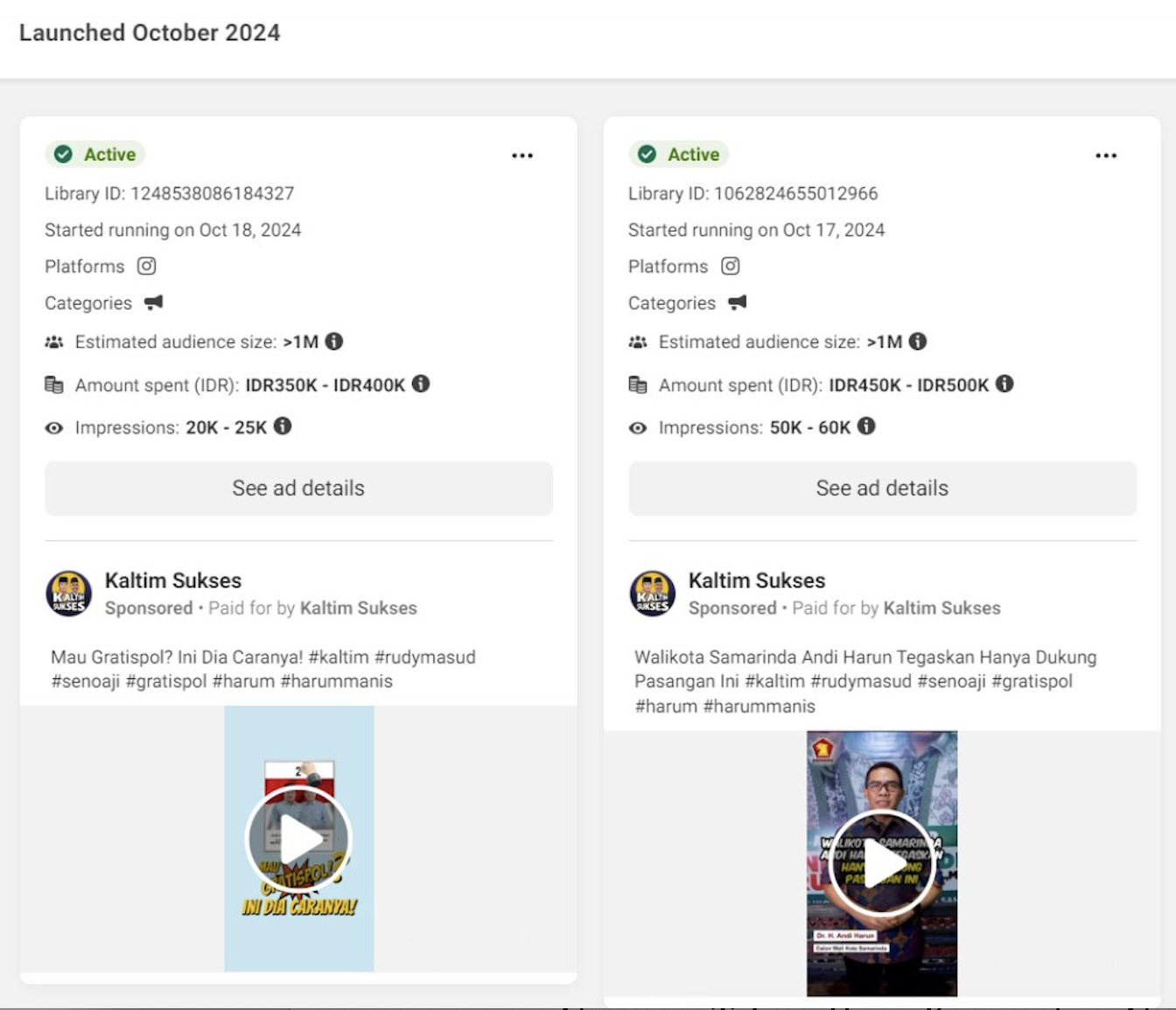The width and height of the screenshot is (1176, 1010).
Task: Open info icon beside 20K - 25K impressions
Action: point(283,426)
